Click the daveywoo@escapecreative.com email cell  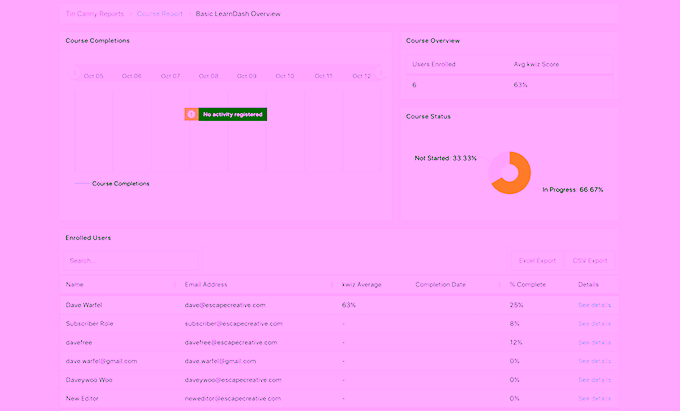click(233, 380)
